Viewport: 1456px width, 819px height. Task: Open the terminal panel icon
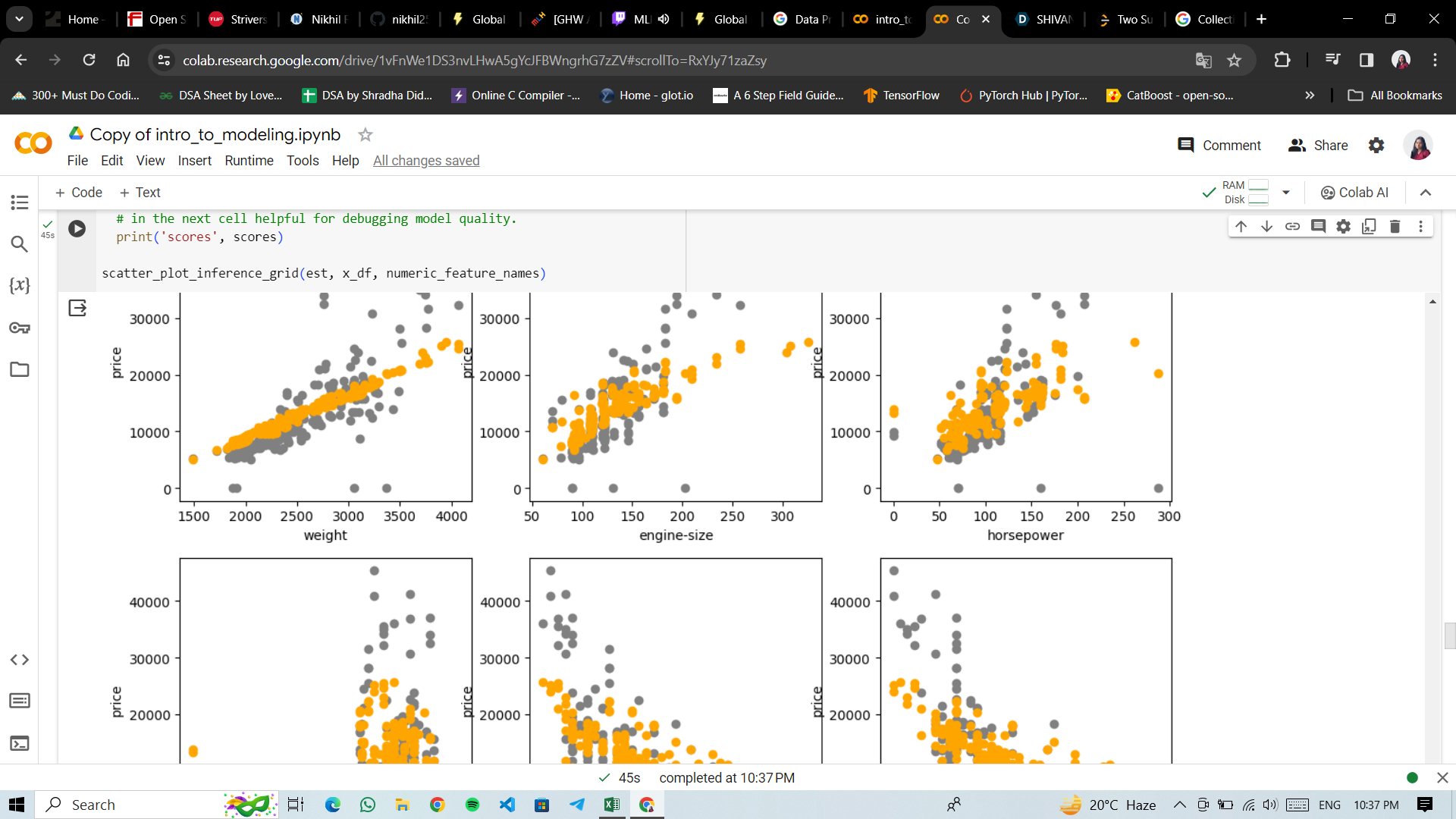coord(20,743)
